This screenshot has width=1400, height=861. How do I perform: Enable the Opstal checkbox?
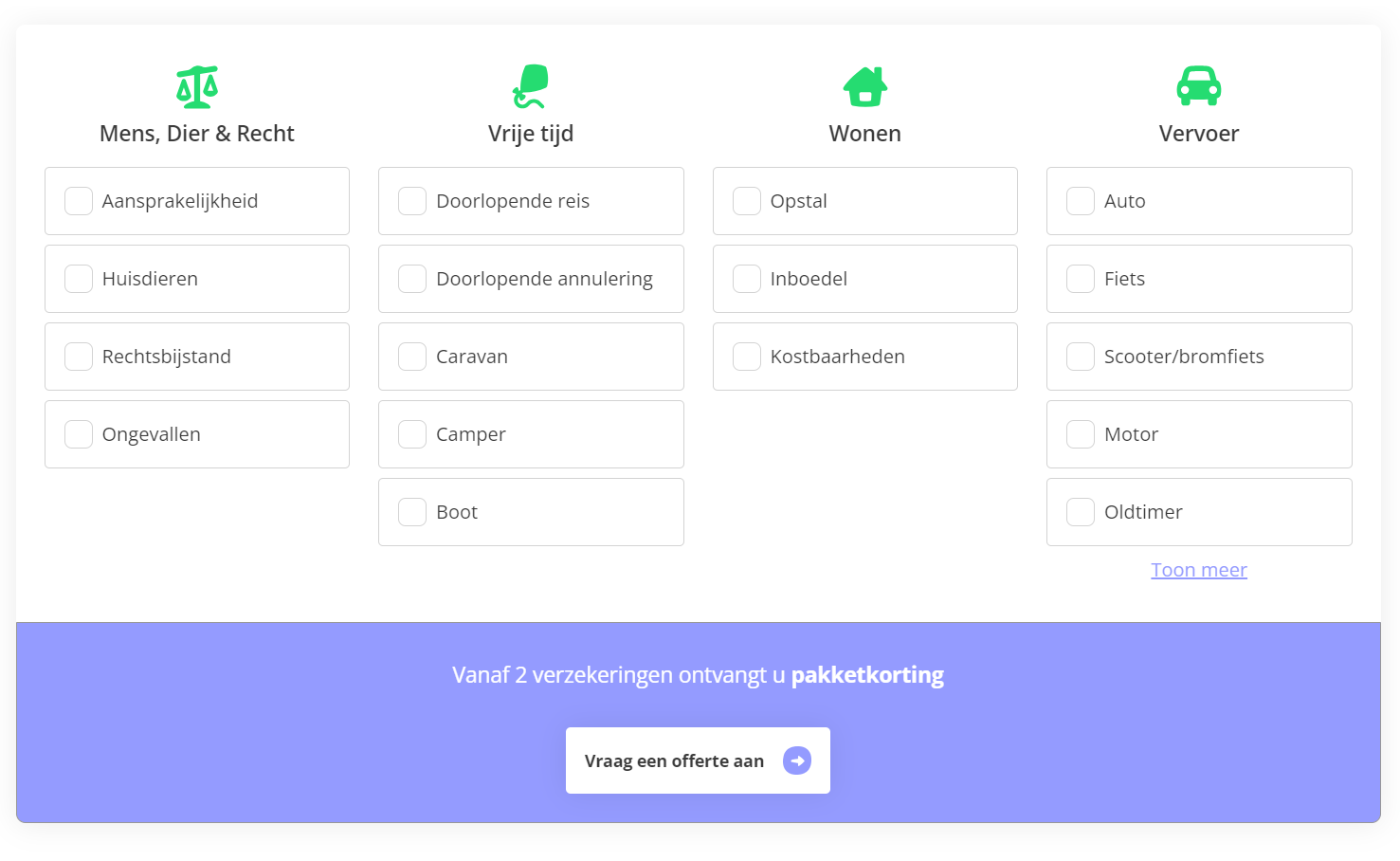(x=747, y=201)
